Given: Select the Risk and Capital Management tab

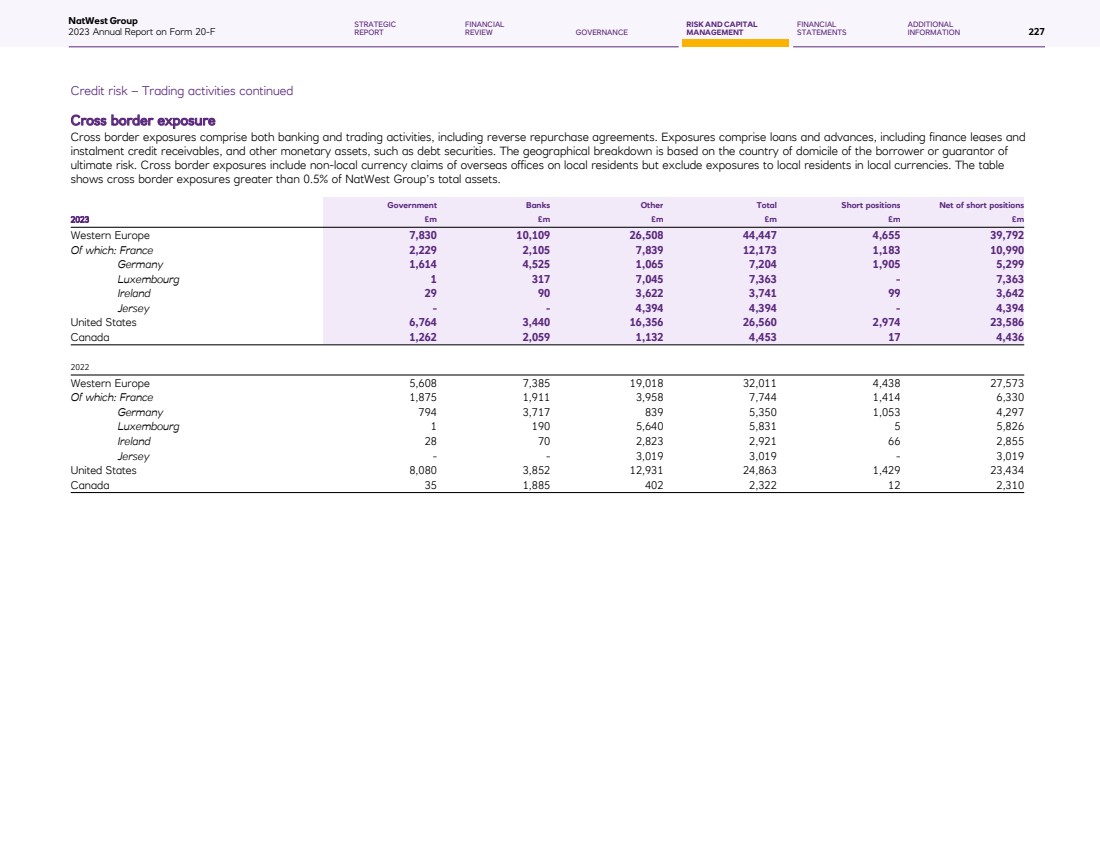Looking at the screenshot, I should (721, 28).
